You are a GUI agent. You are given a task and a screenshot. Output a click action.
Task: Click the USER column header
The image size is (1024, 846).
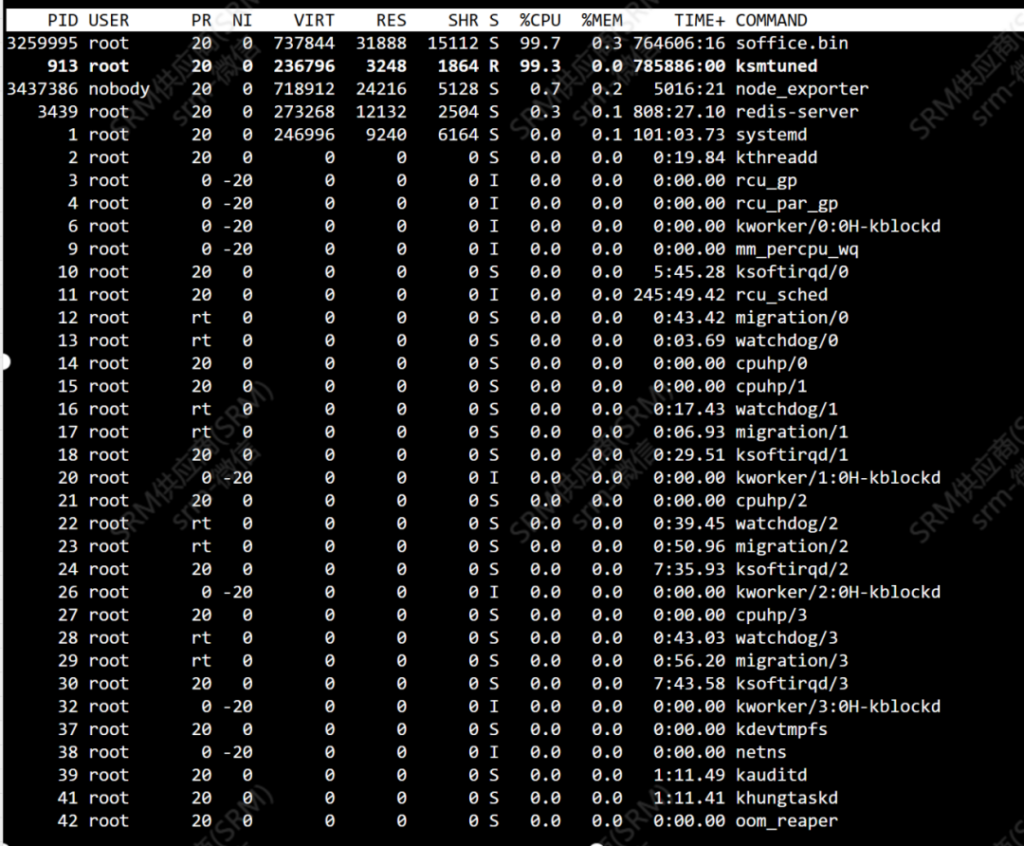click(x=109, y=20)
